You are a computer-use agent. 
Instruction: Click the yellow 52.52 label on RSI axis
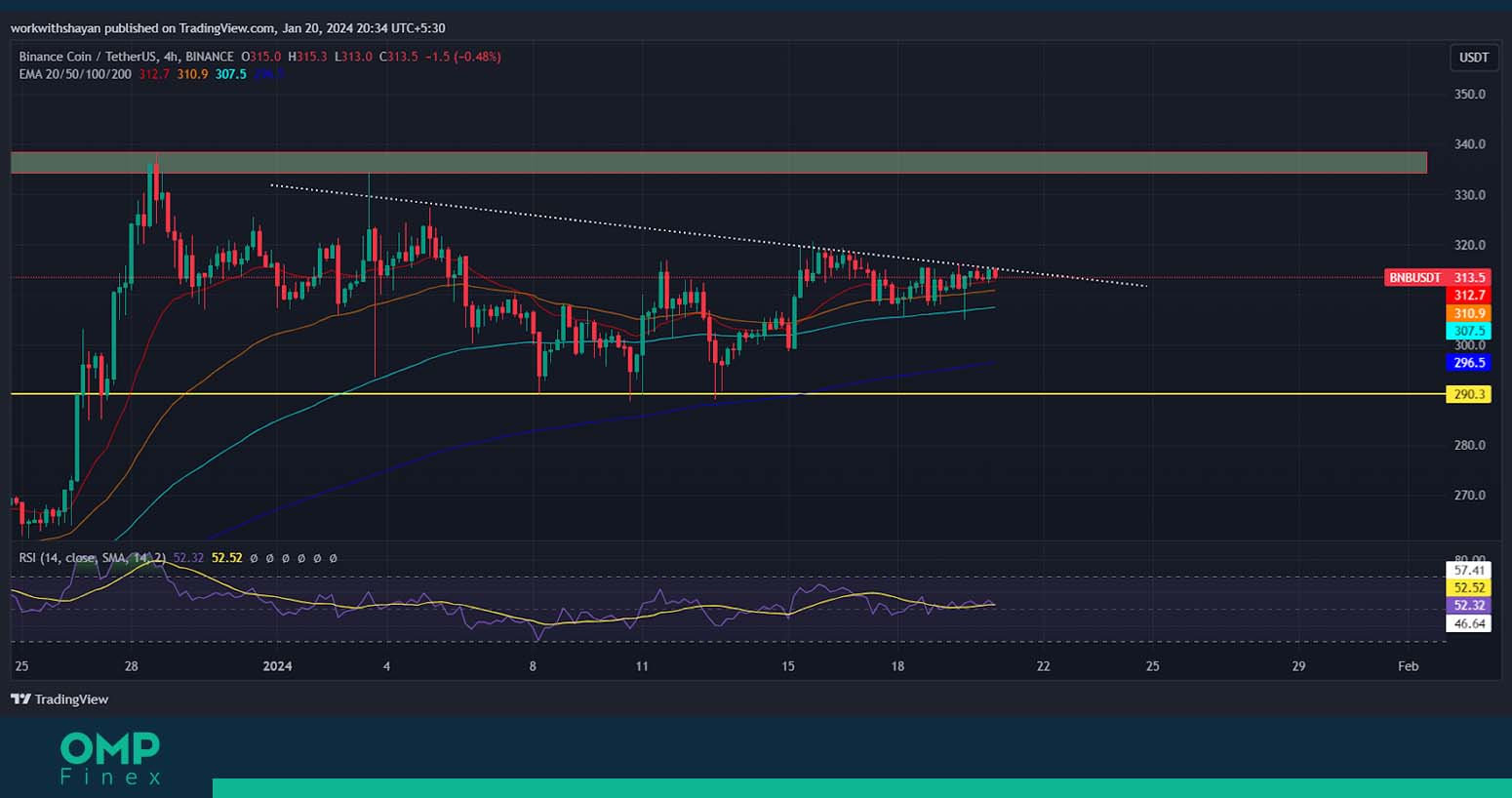point(1469,587)
